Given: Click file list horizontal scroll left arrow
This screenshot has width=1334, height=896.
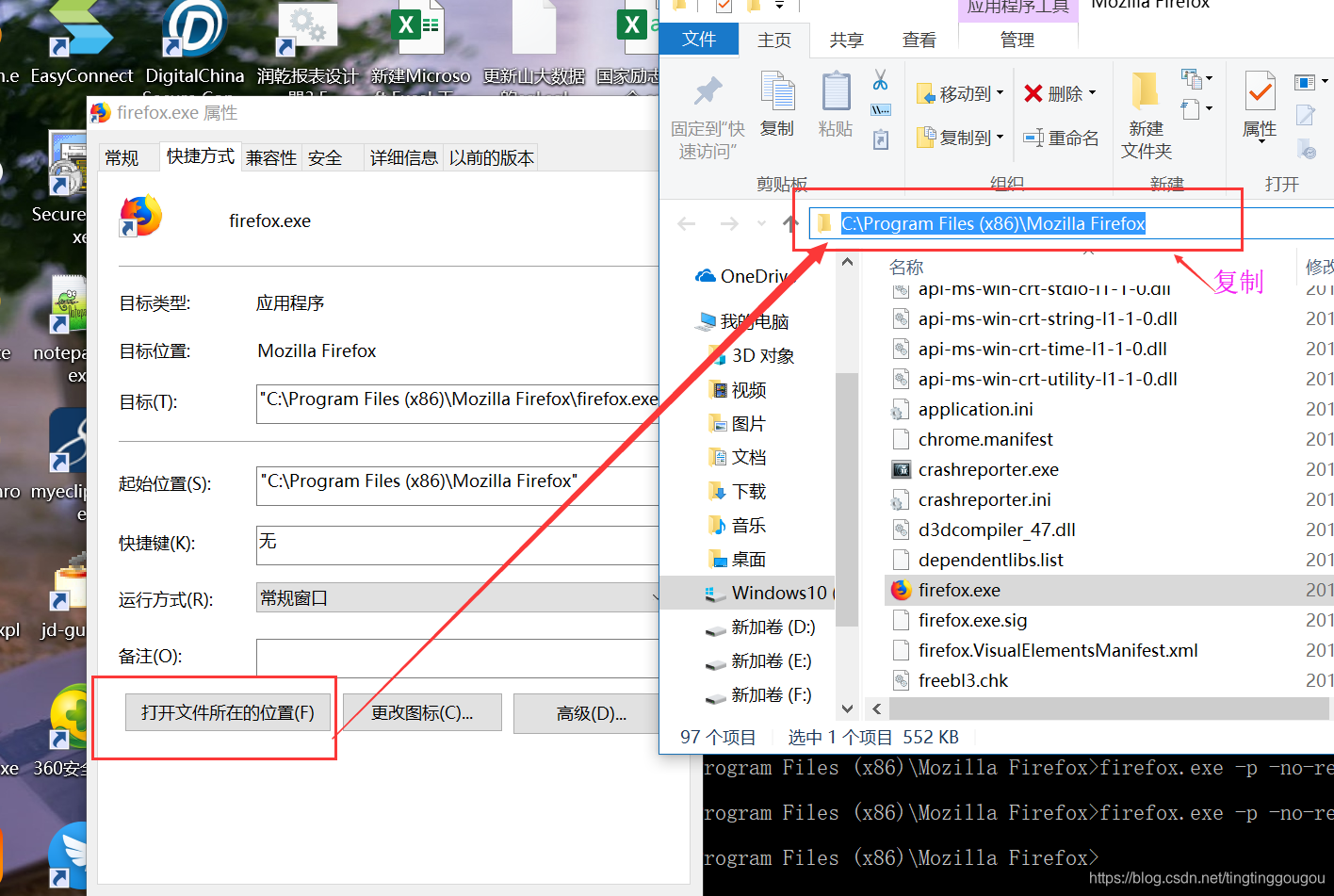Looking at the screenshot, I should (x=877, y=709).
